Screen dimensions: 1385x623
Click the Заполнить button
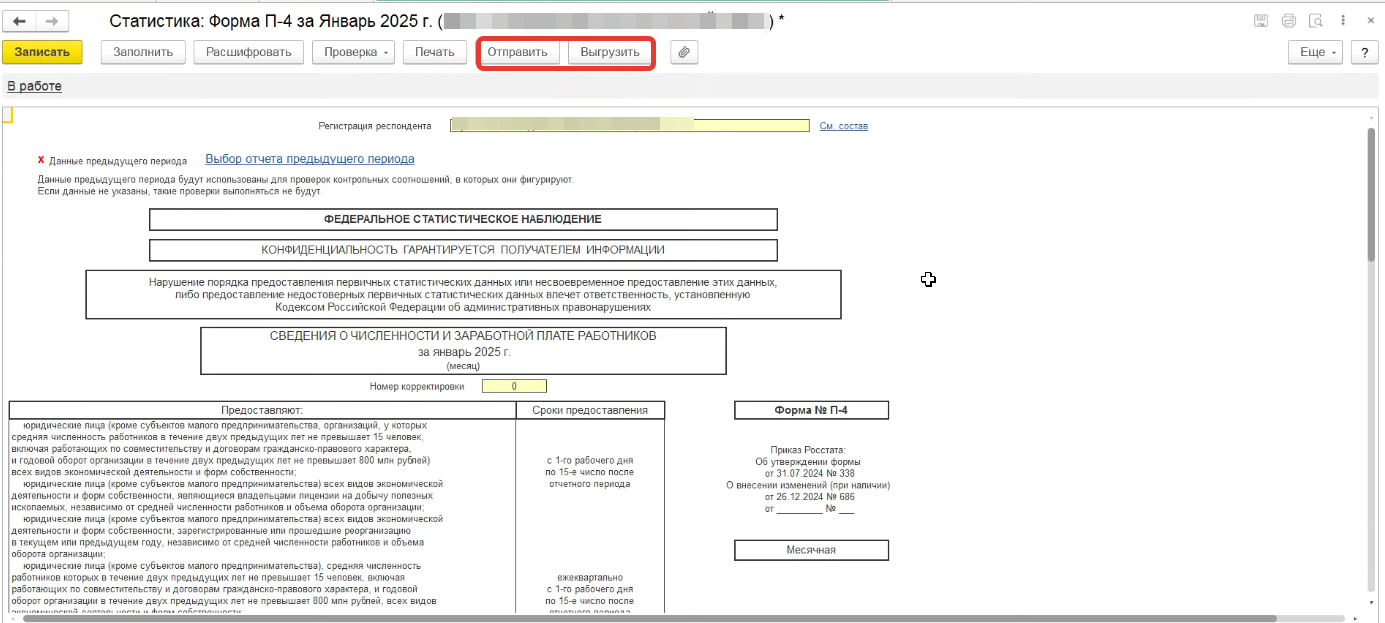pos(143,52)
